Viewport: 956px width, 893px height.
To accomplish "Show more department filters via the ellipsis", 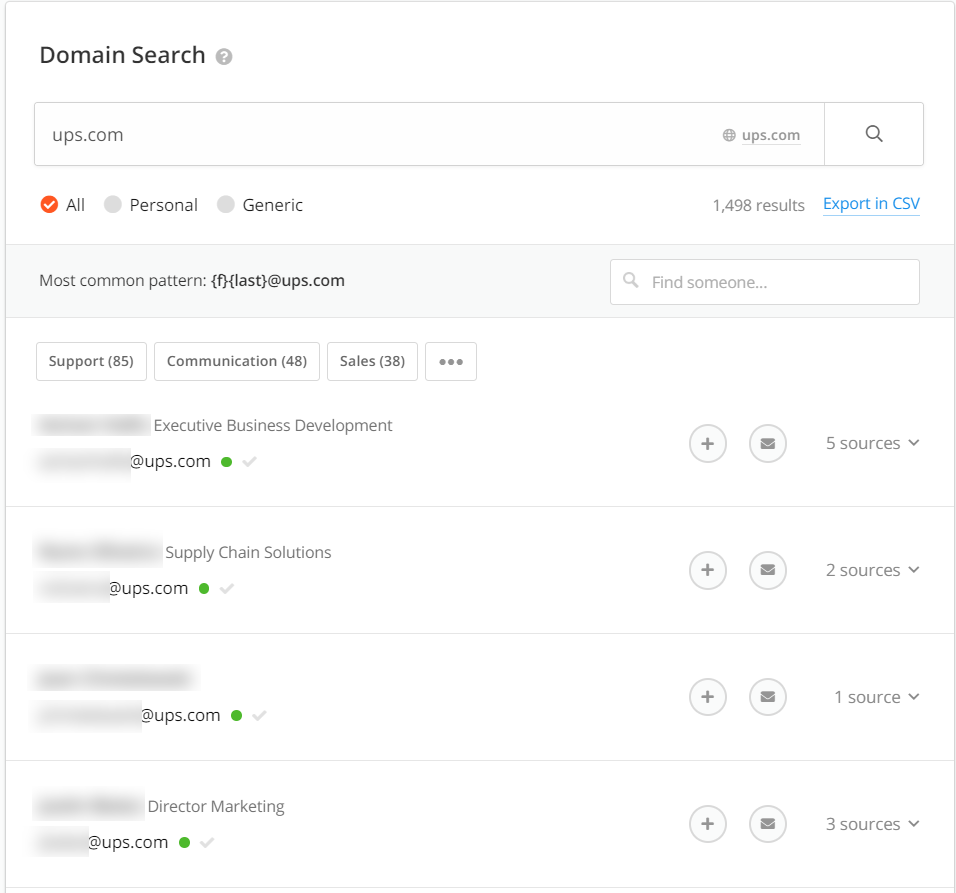I will point(451,361).
